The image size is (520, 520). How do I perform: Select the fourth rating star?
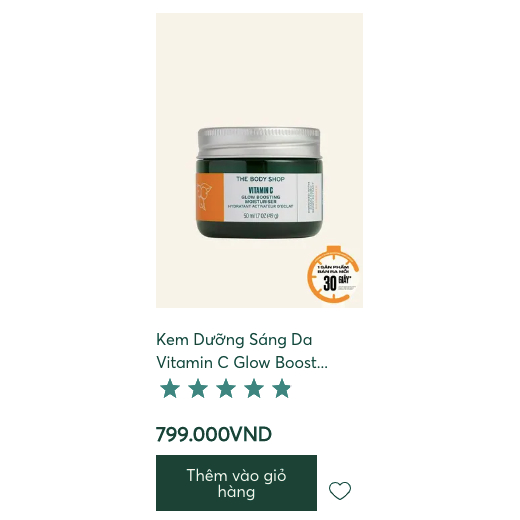point(254,388)
